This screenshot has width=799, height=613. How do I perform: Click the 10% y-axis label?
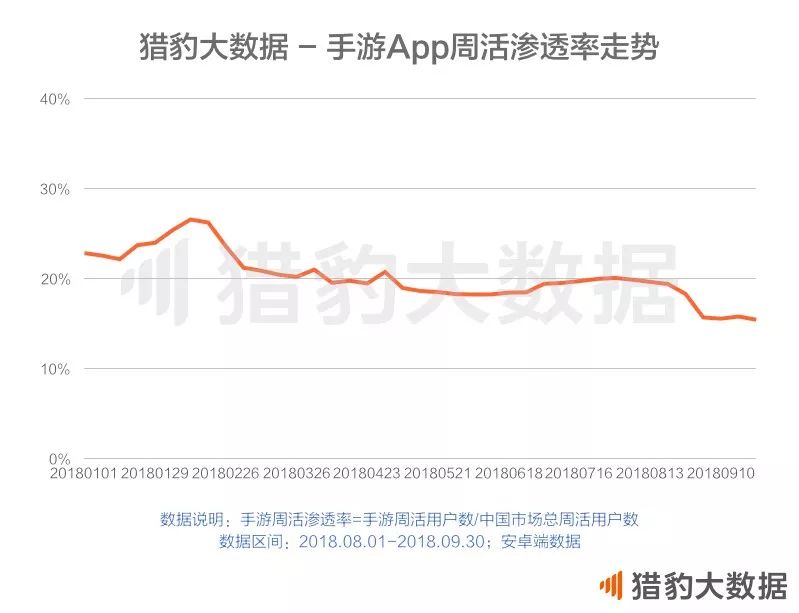click(x=54, y=369)
